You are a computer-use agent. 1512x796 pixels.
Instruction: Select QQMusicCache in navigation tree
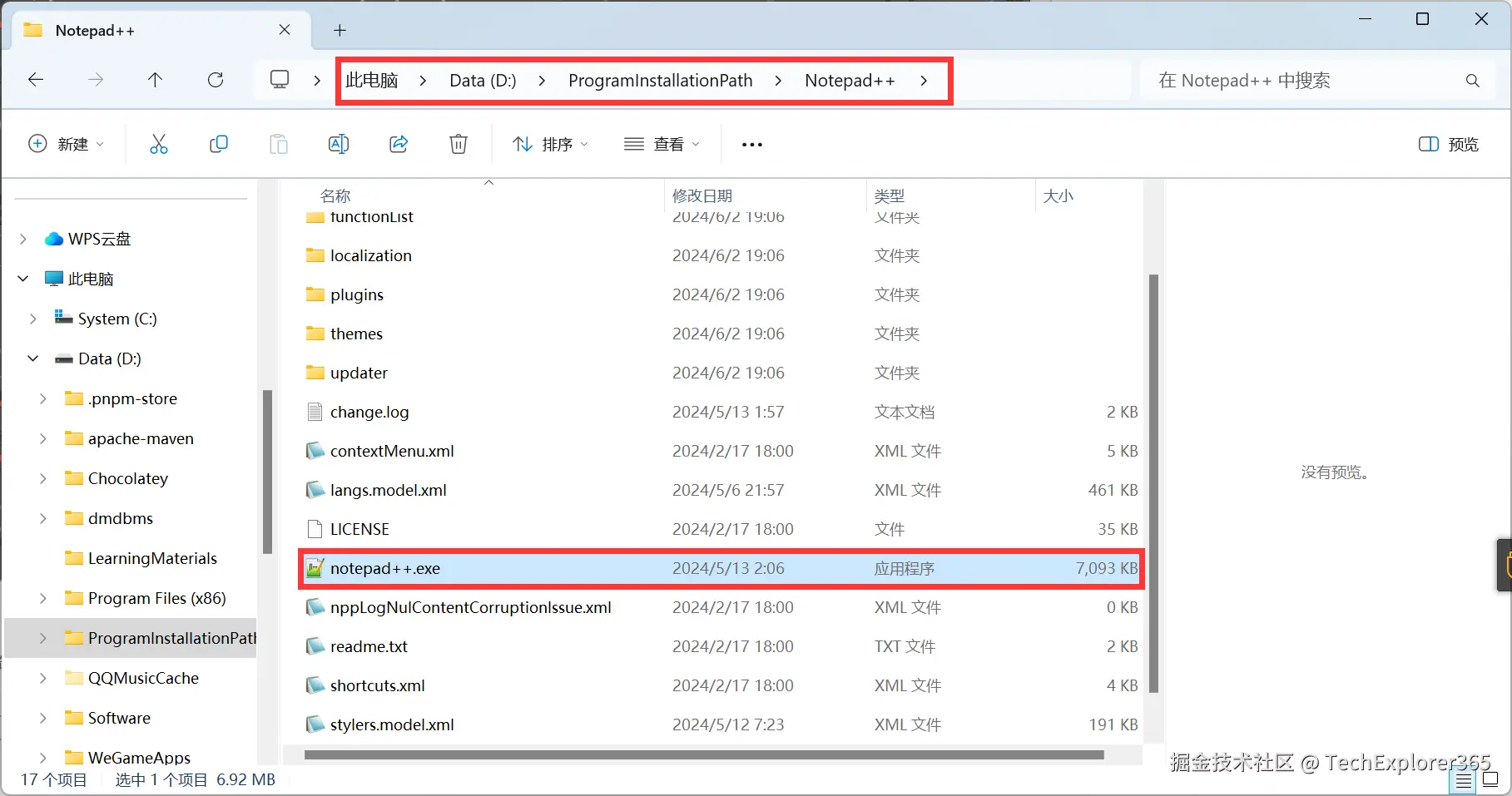[x=143, y=679]
